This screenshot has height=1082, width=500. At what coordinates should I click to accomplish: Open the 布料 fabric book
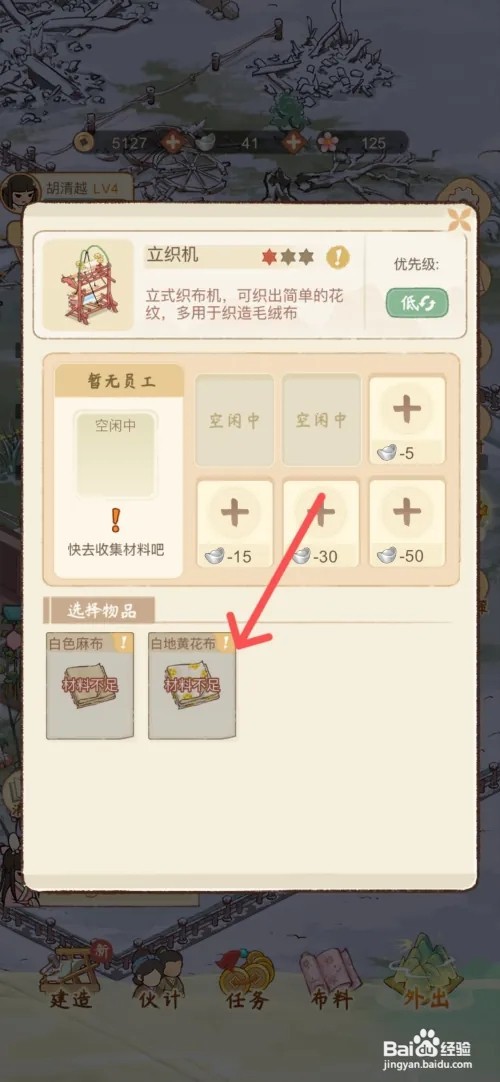(332, 980)
